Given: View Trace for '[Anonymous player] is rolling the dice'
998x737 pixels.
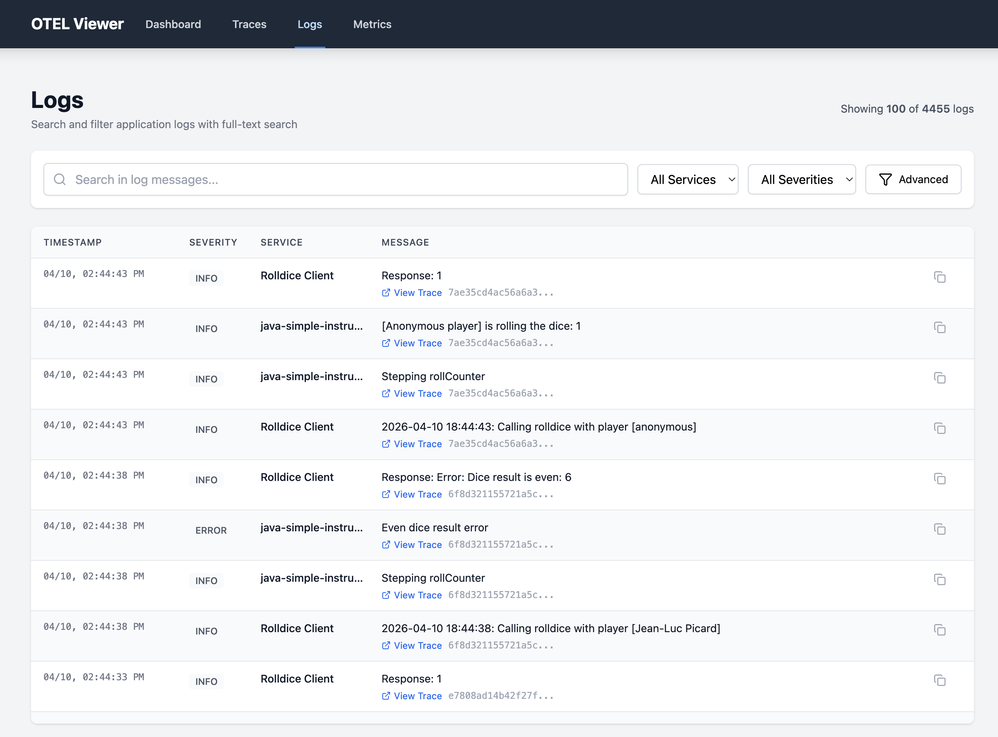Looking at the screenshot, I should coord(412,343).
